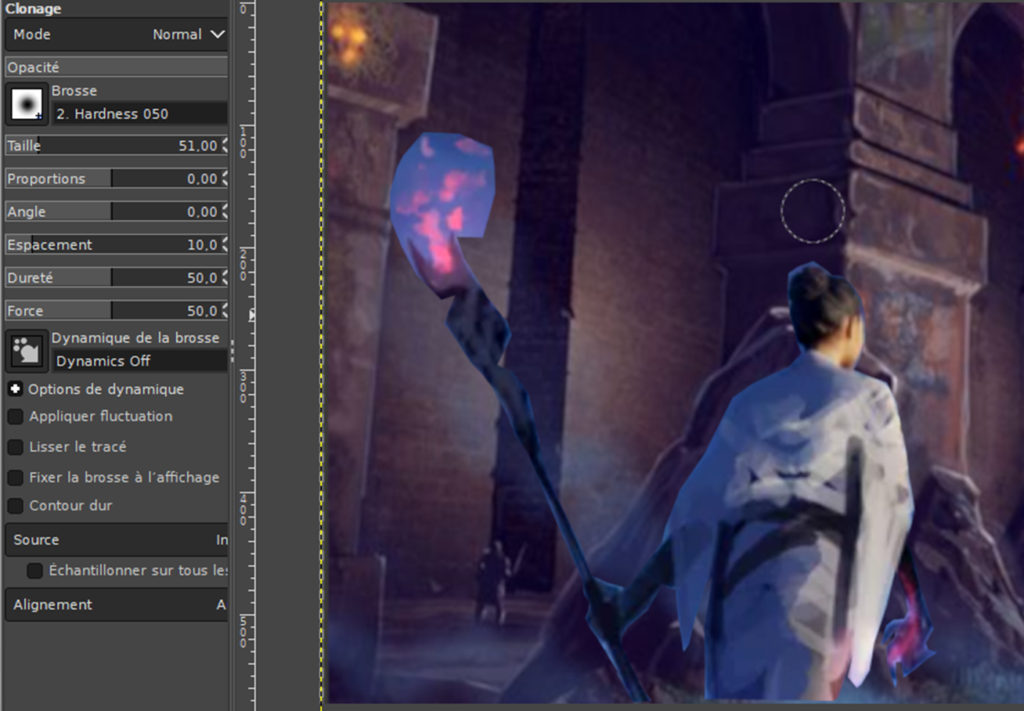Expand Options de dynamique section
This screenshot has height=711, width=1024.
click(16, 389)
